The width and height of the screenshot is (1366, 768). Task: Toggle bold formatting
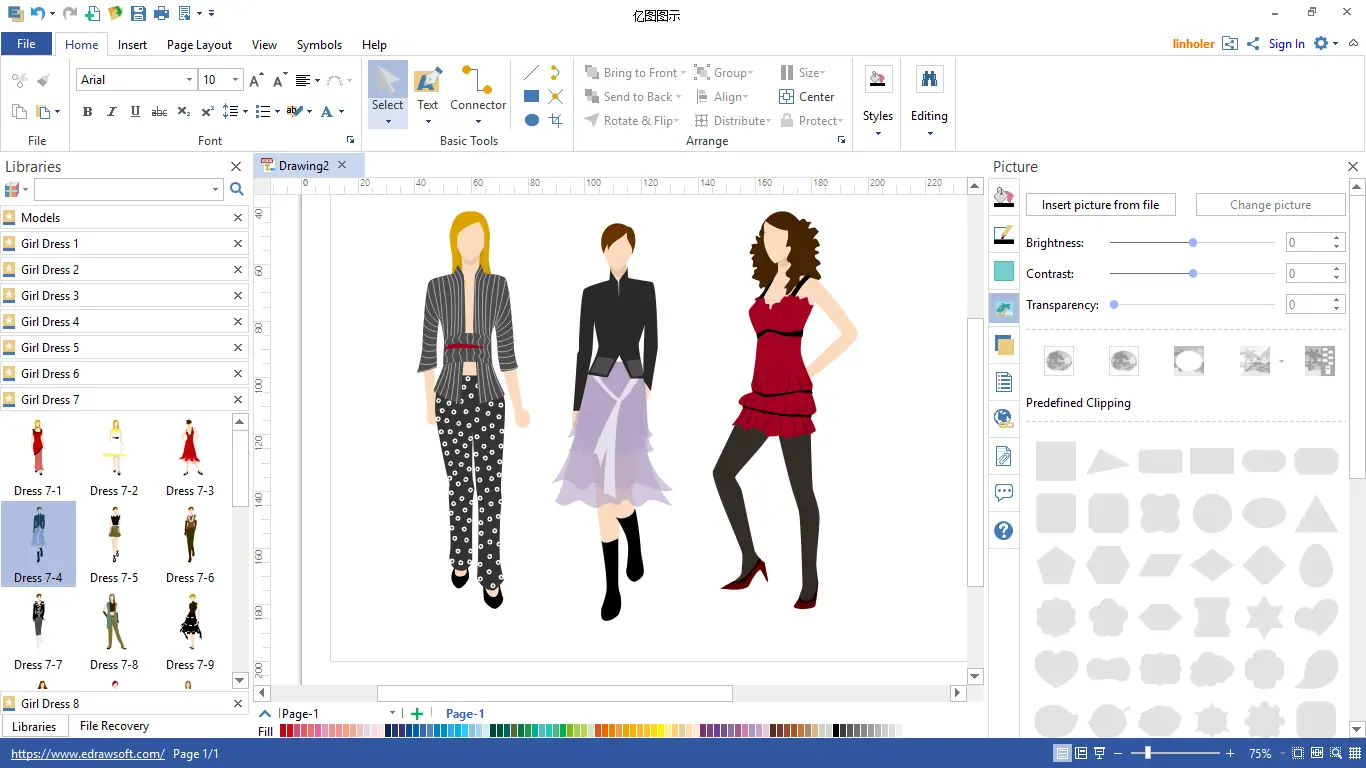coord(87,112)
